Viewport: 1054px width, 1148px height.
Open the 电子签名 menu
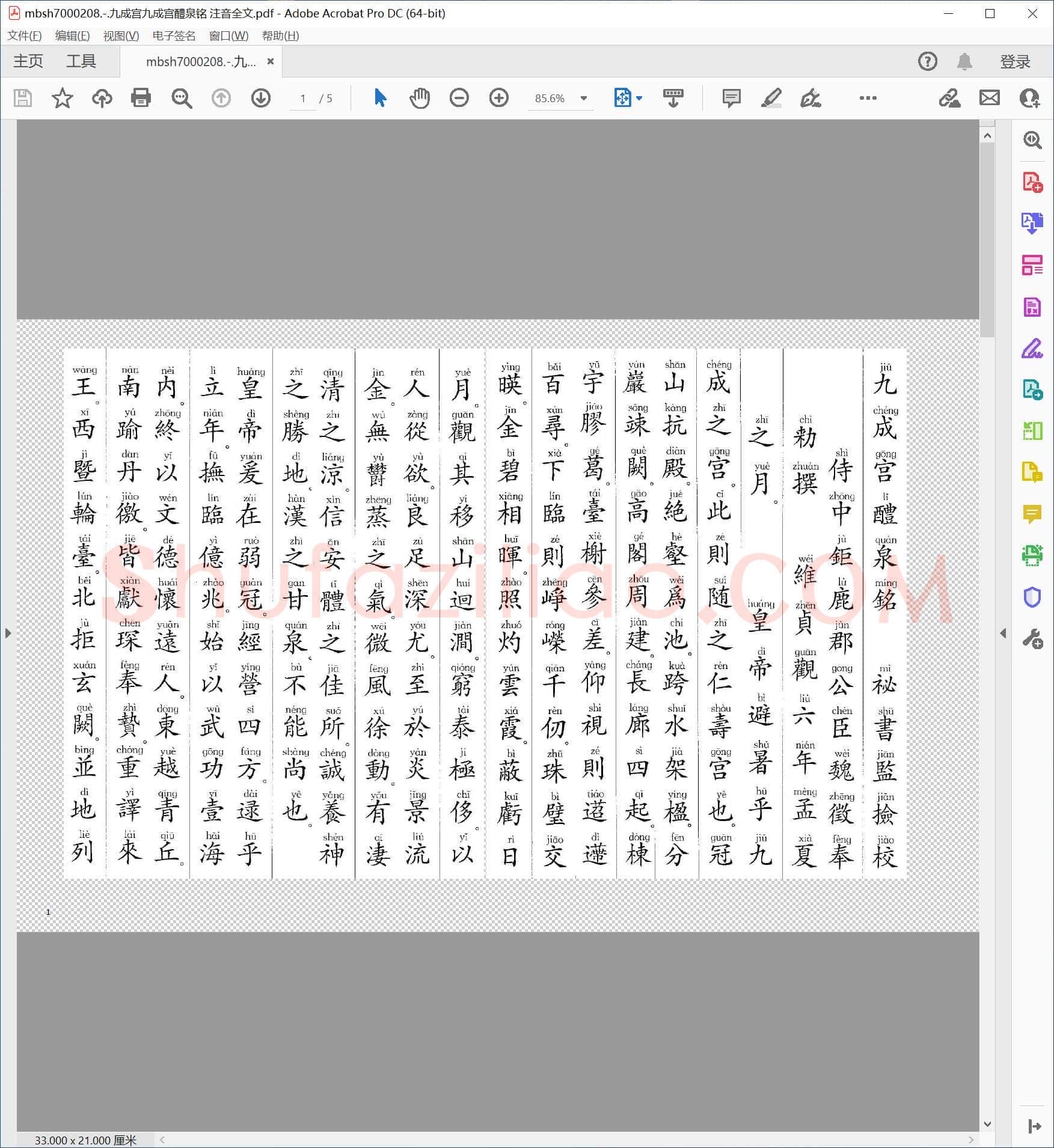174,36
